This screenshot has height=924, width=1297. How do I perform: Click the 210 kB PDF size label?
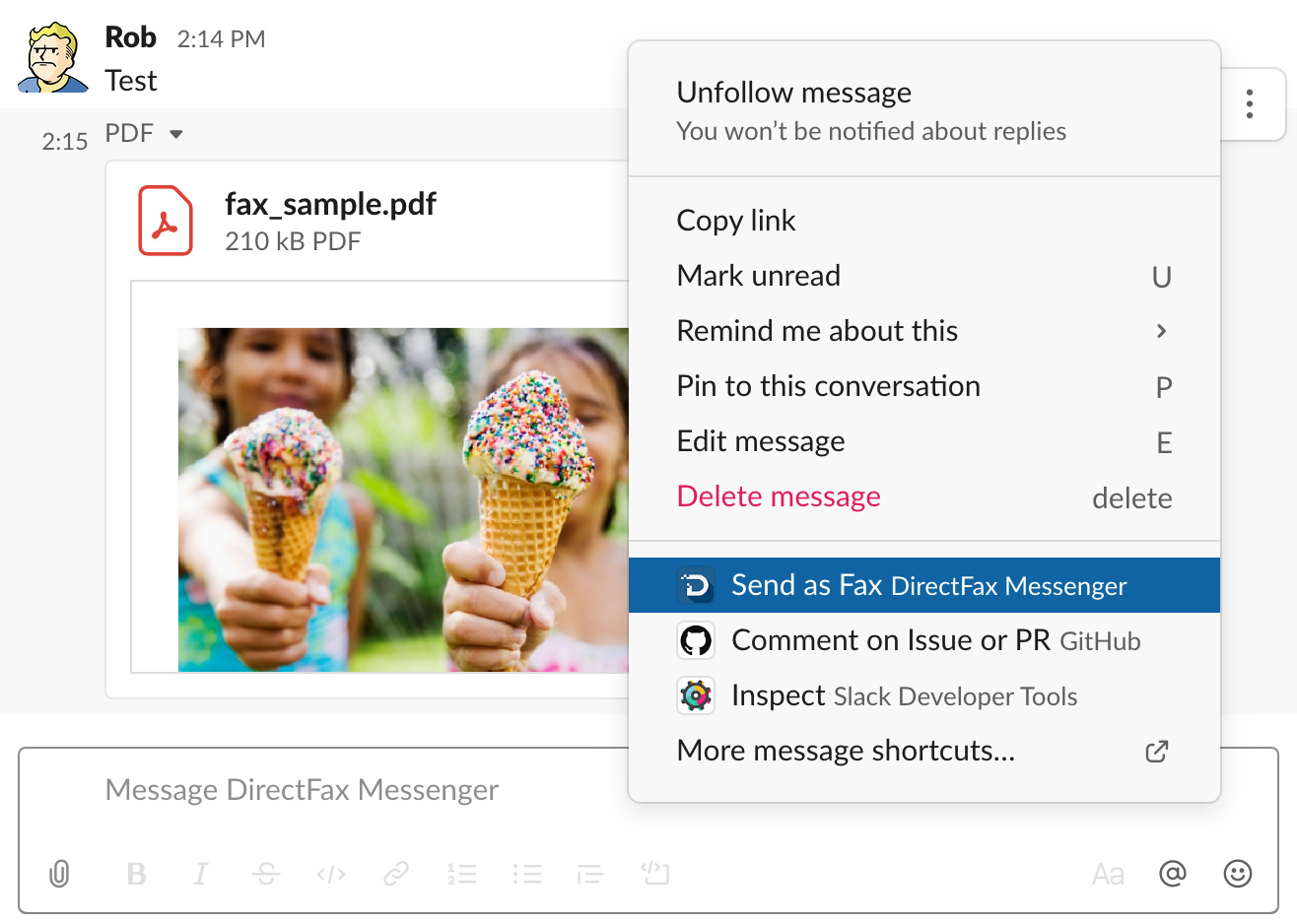[x=293, y=241]
